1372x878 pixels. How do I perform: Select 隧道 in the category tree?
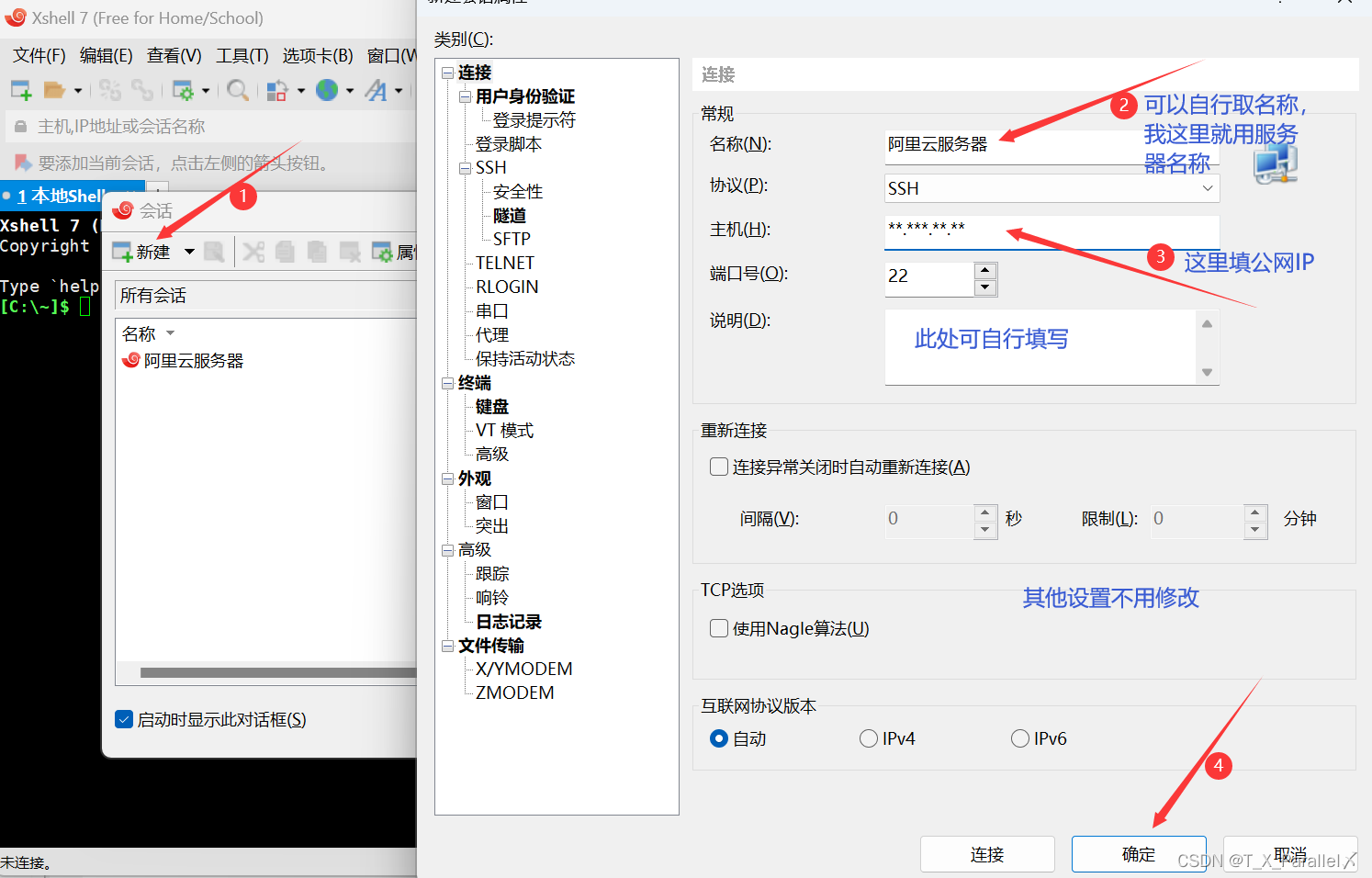510,216
